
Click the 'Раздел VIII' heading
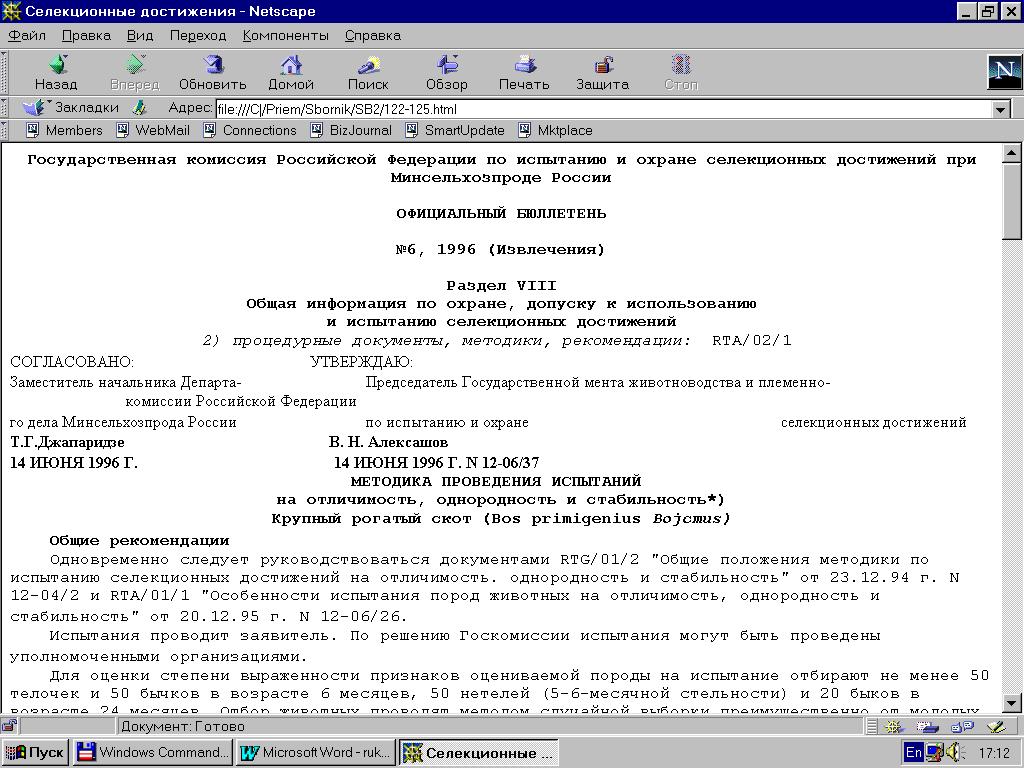501,285
